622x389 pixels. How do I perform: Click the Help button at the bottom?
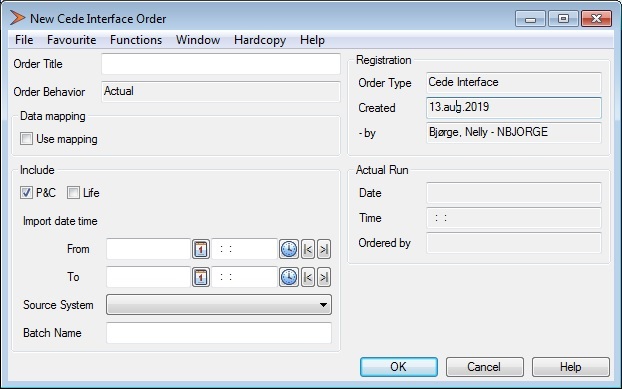coord(570,367)
